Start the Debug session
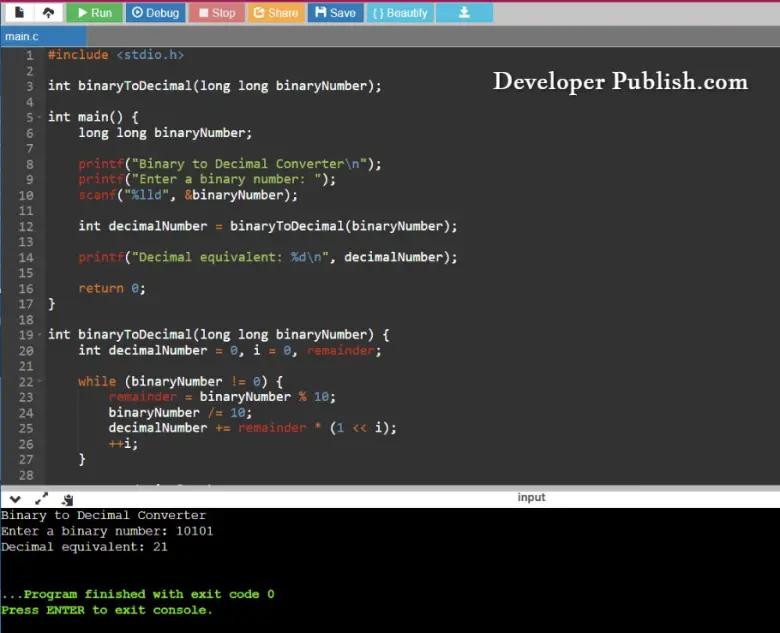 point(155,13)
